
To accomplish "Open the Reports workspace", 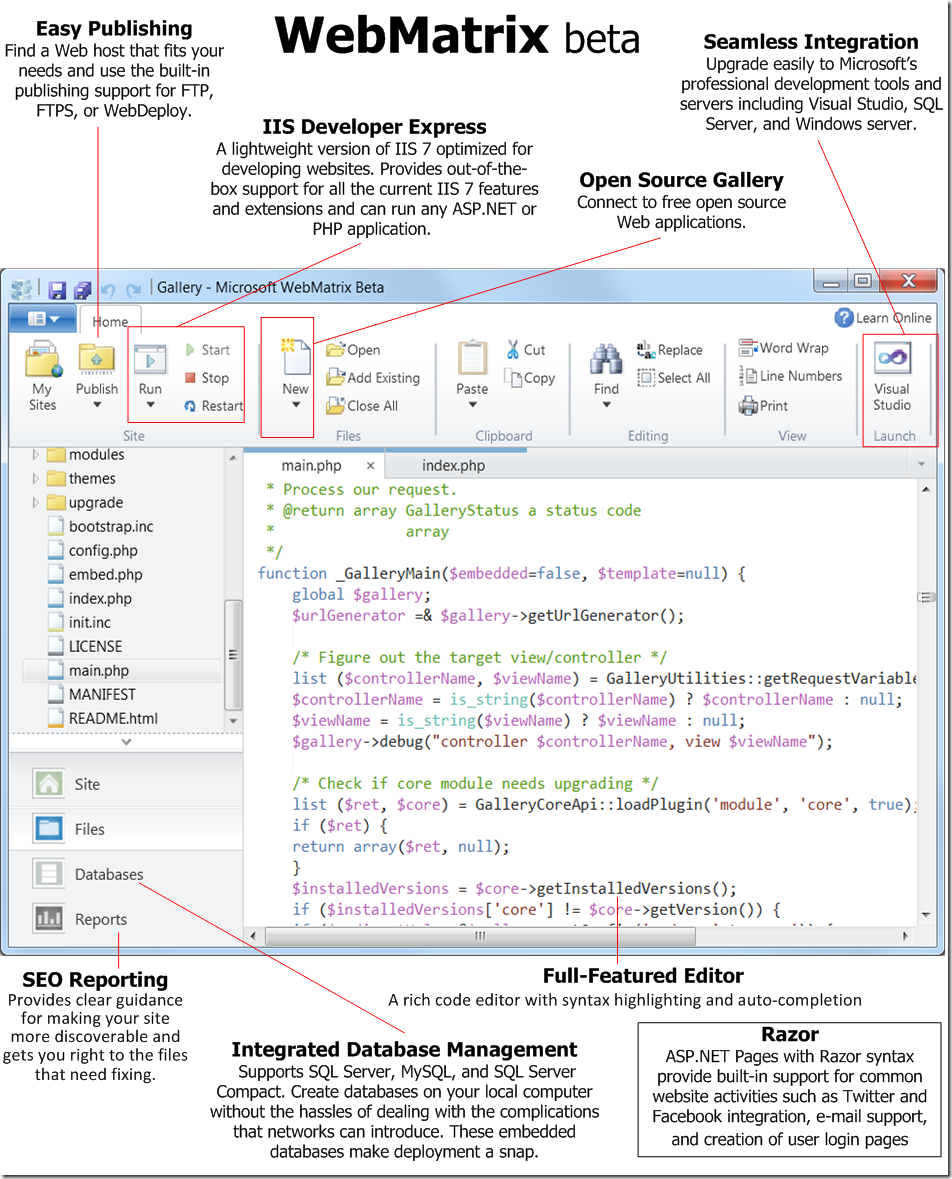I will pos(126,920).
